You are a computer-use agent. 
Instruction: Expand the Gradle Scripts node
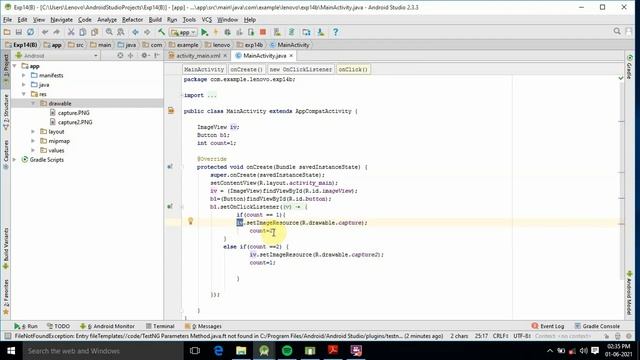tap(15, 160)
